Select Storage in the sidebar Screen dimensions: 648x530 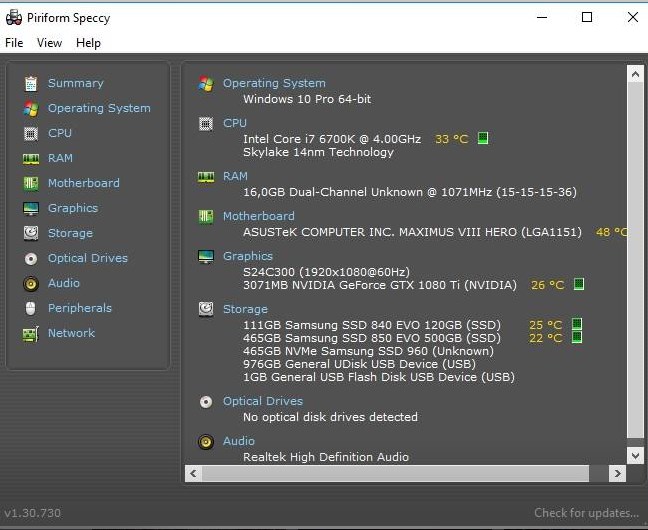tap(70, 233)
